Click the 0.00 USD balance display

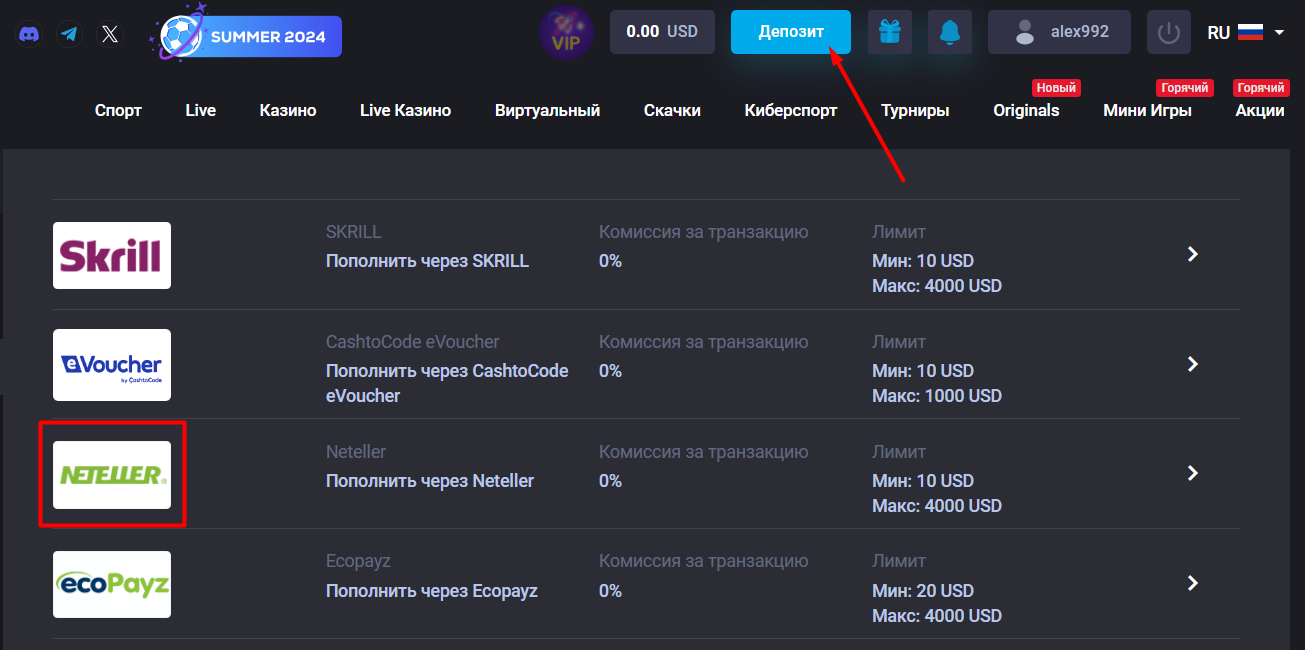[662, 31]
